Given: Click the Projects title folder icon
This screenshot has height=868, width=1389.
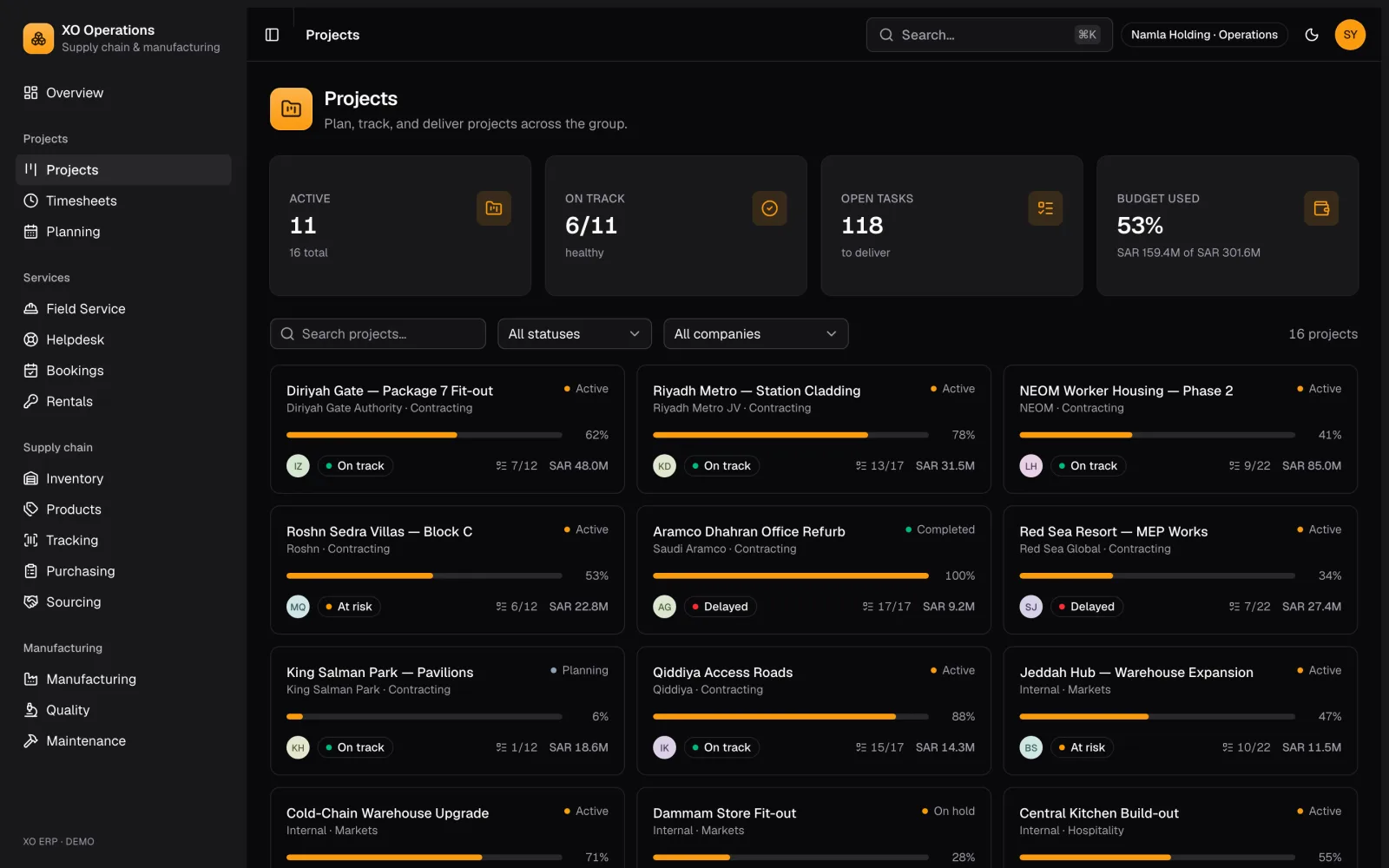Looking at the screenshot, I should point(291,108).
